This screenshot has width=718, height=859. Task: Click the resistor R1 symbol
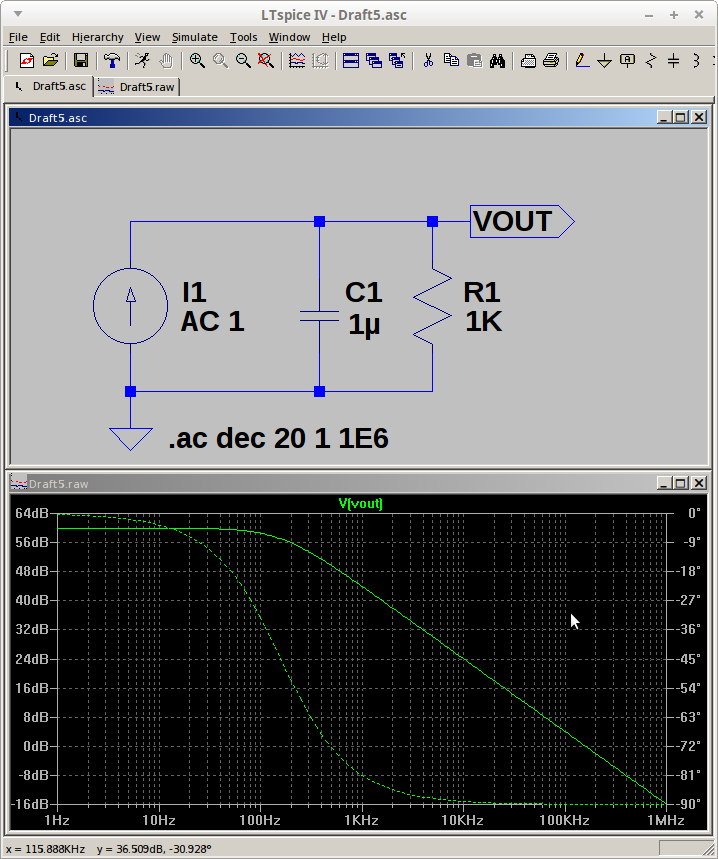point(432,307)
